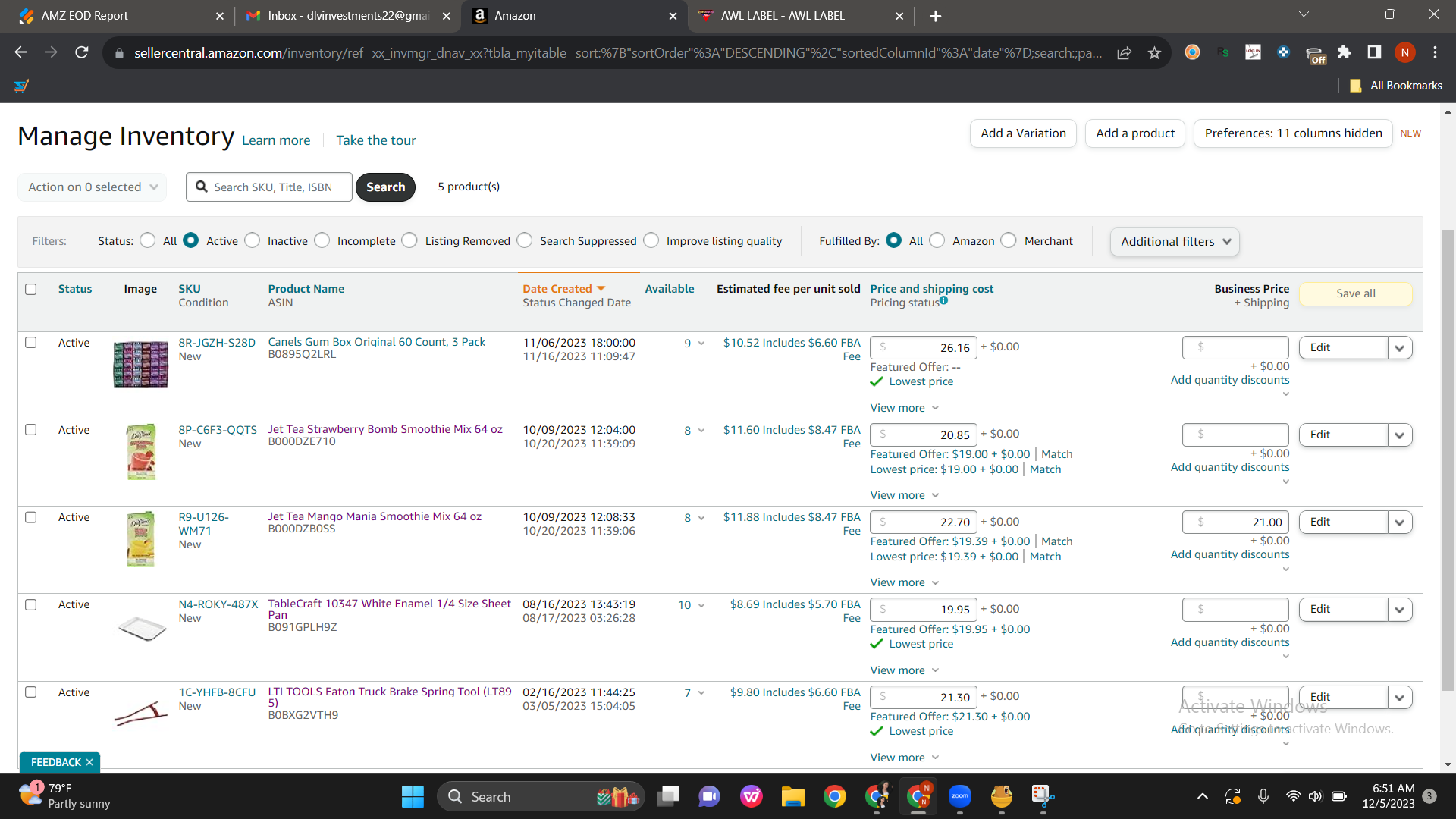Open the Action on 0 selected dropdown
The image size is (1456, 819).
point(93,187)
